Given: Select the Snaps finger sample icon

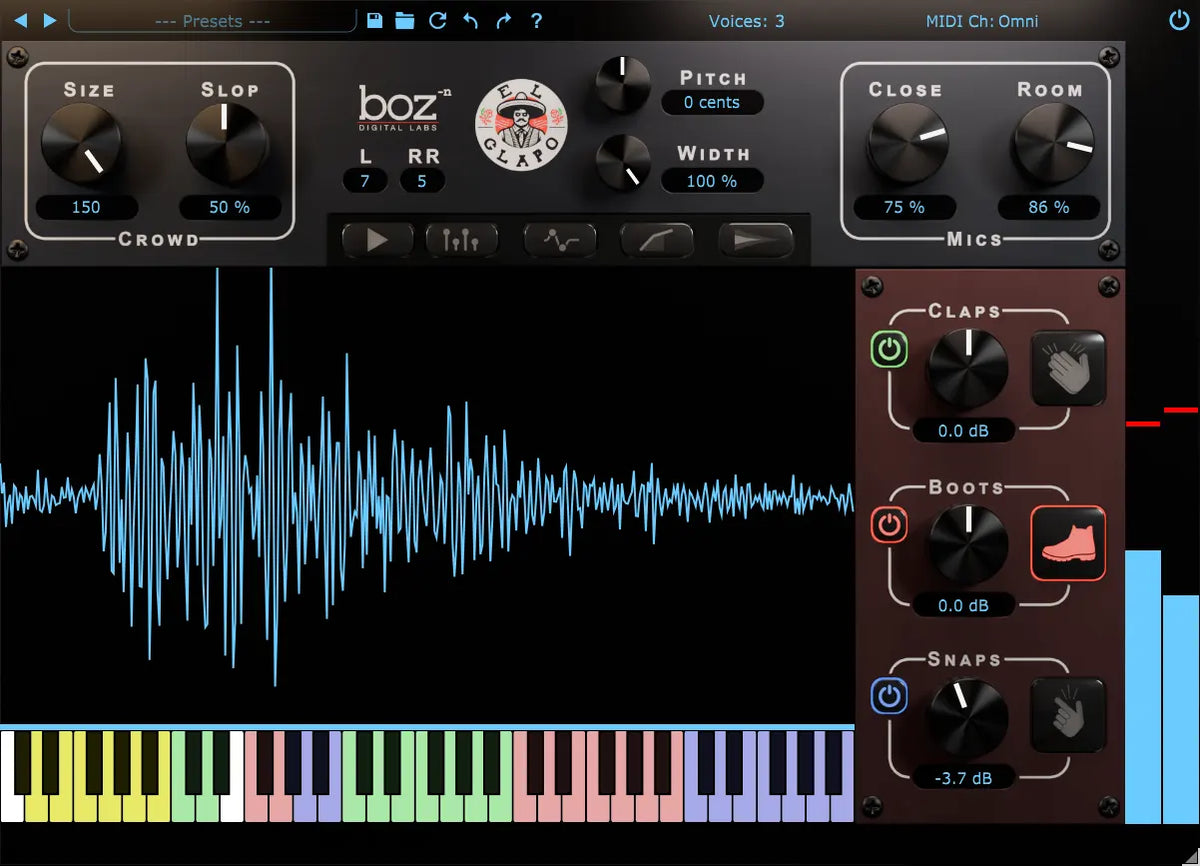Looking at the screenshot, I should (1068, 716).
